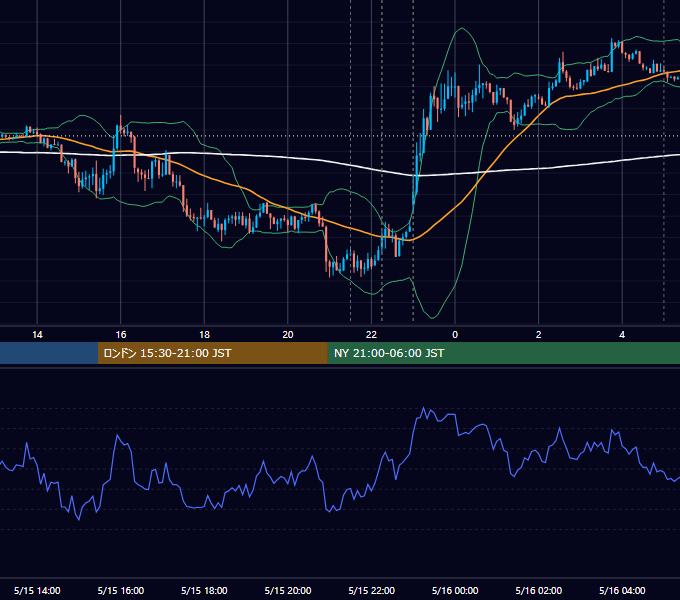
Task: Click the 2 hour label on chart axis
Action: 539,335
